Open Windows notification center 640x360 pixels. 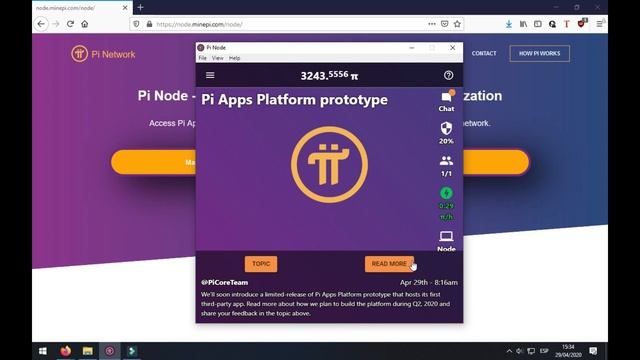(x=593, y=351)
